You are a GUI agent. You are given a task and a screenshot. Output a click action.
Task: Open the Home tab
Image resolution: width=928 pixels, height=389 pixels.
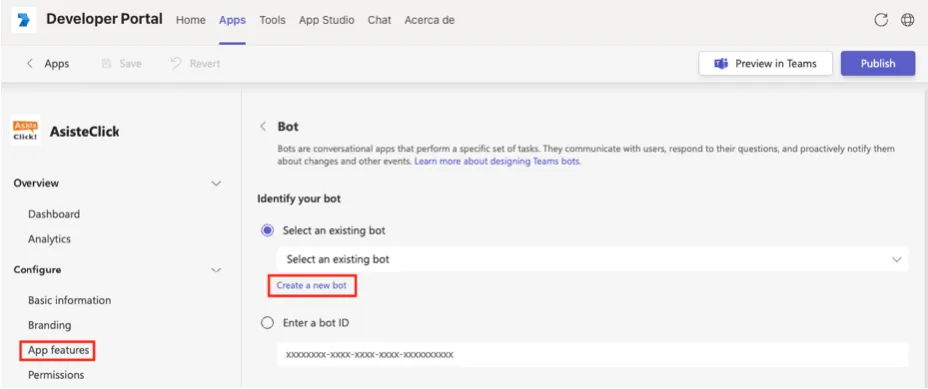191,20
